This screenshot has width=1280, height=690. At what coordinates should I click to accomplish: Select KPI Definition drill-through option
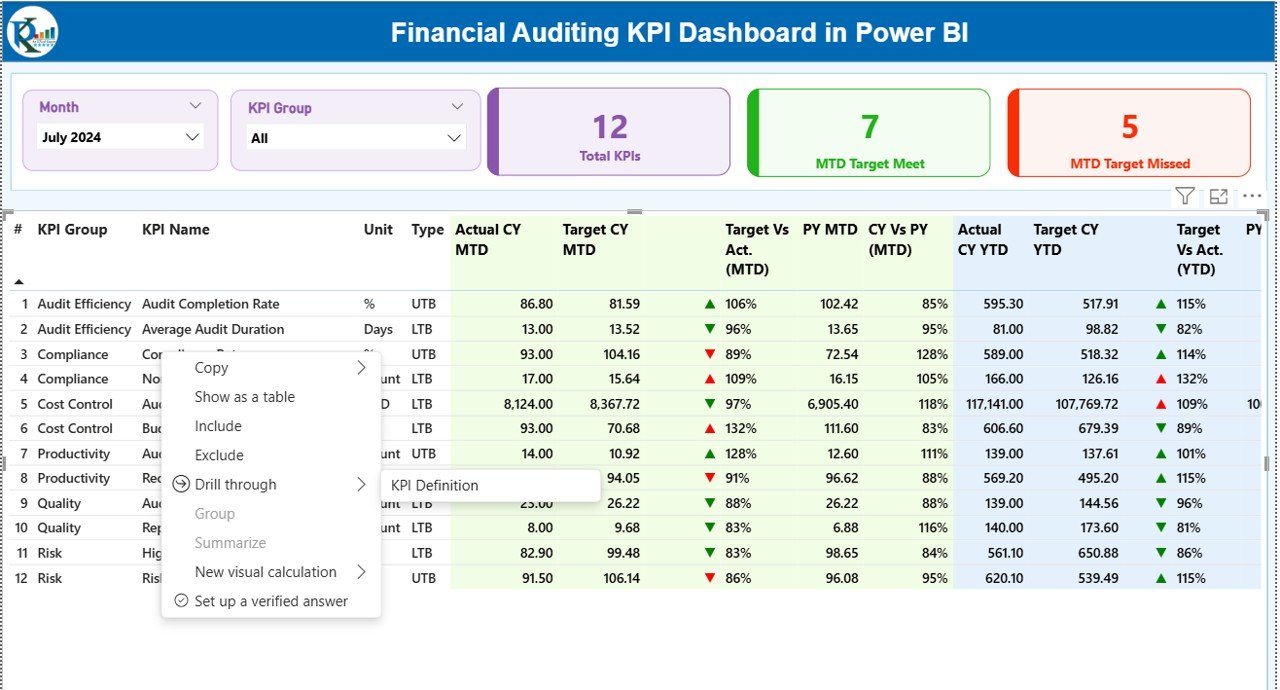[x=435, y=485]
